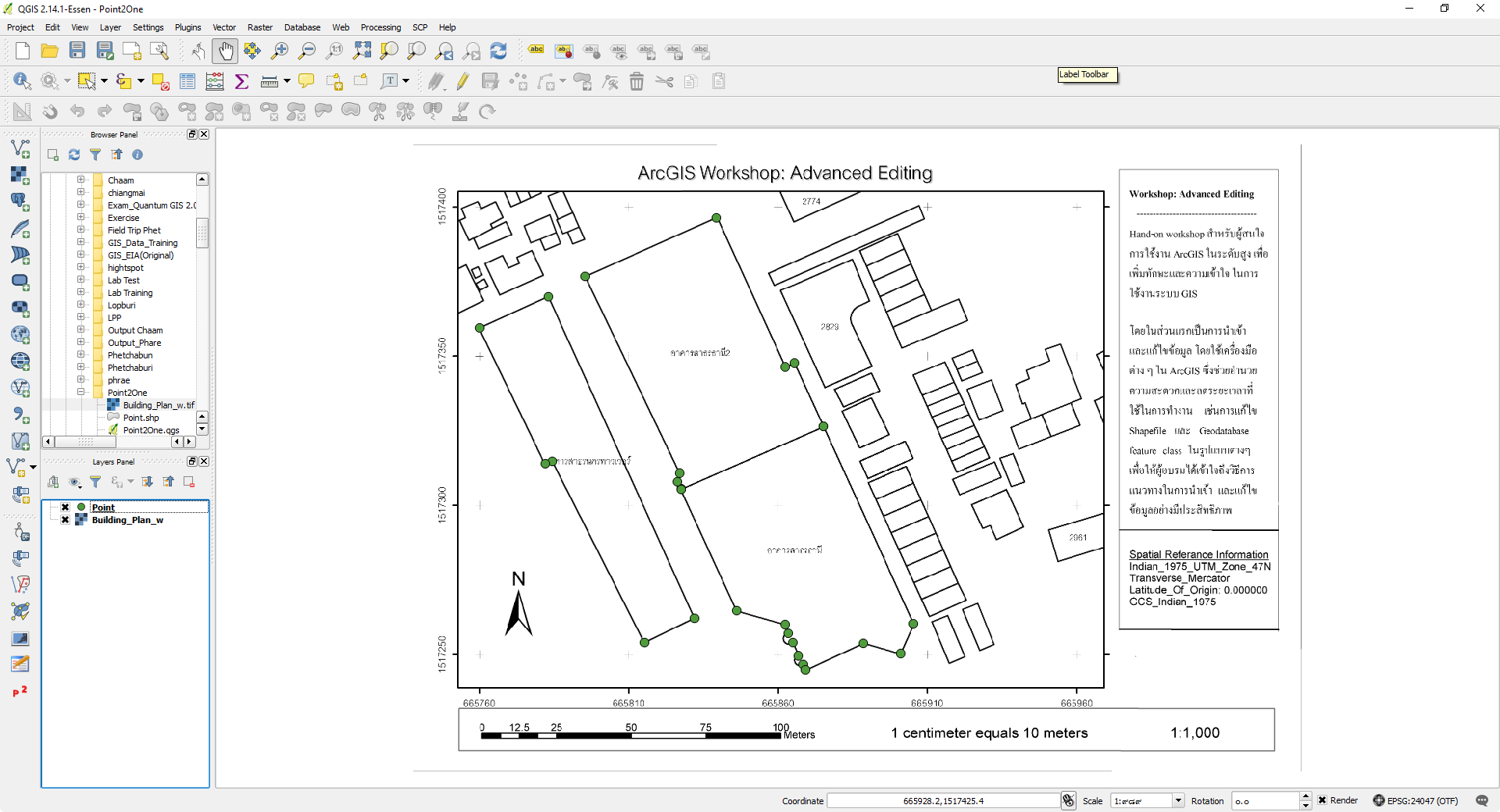Viewport: 1500px width, 812px height.
Task: Click the Add Vector Layer icon
Action: (20, 148)
